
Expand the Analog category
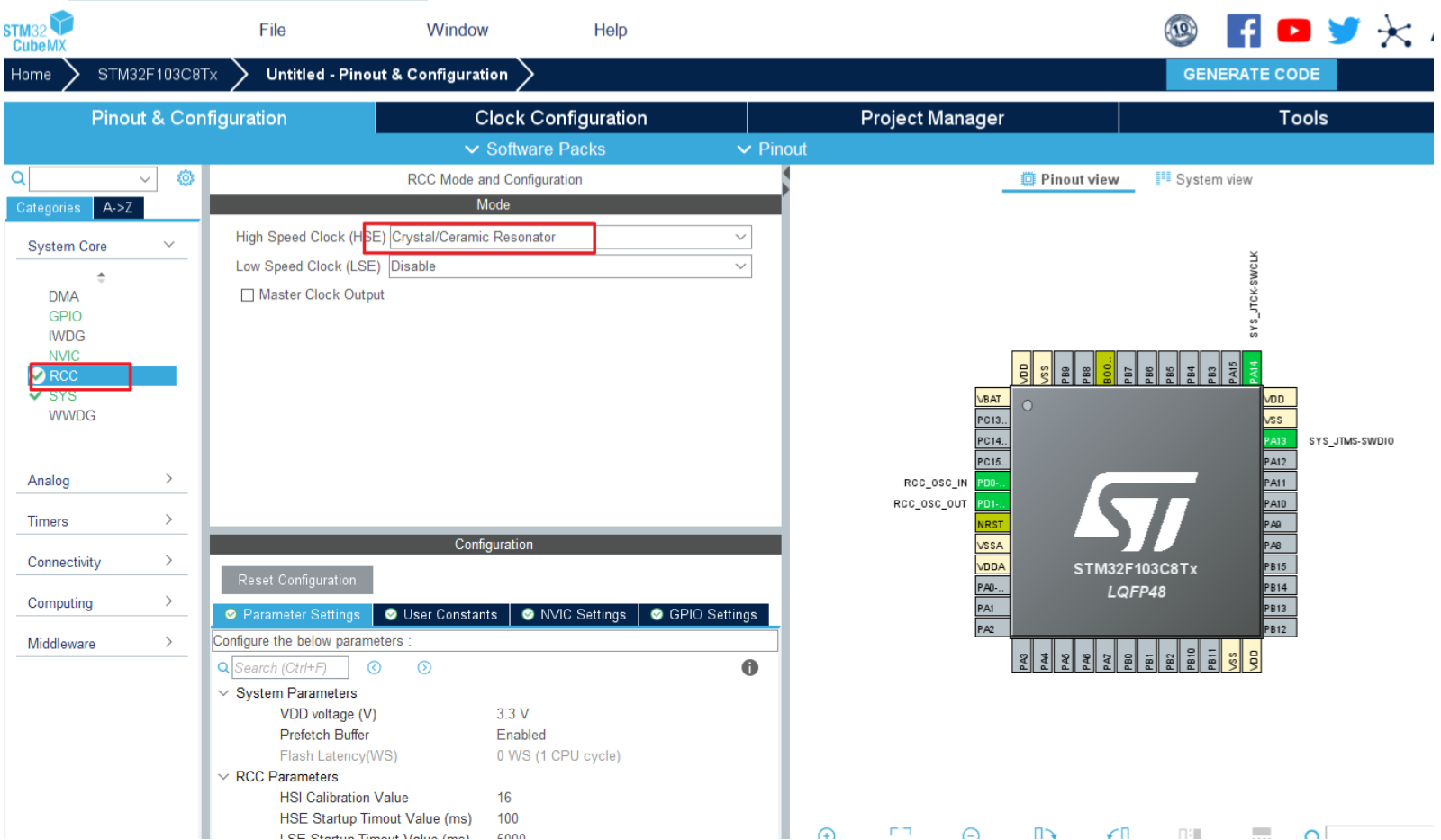point(168,479)
